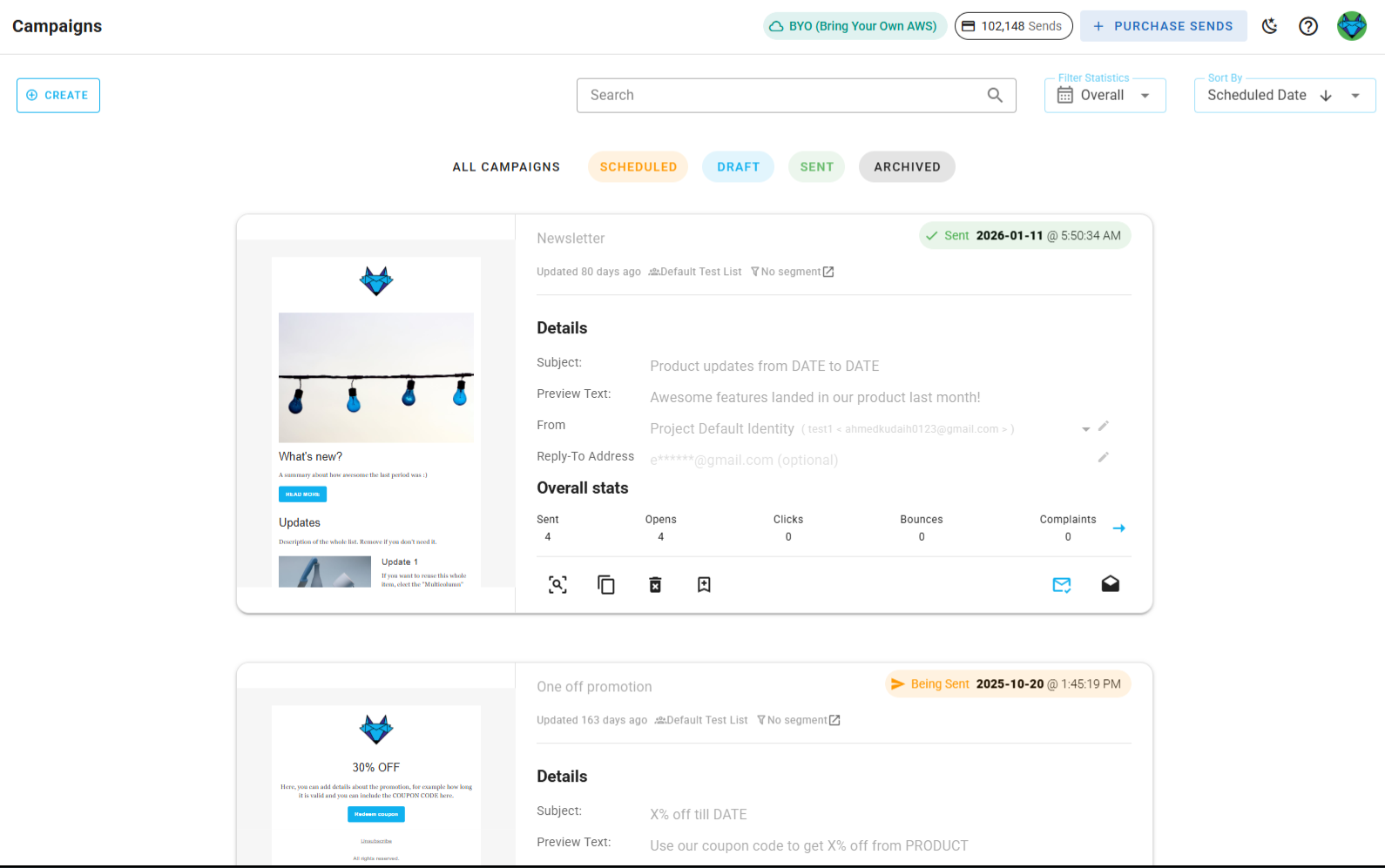Click the Newsletter campaign title
Image resolution: width=1385 pixels, height=868 pixels.
(x=571, y=239)
